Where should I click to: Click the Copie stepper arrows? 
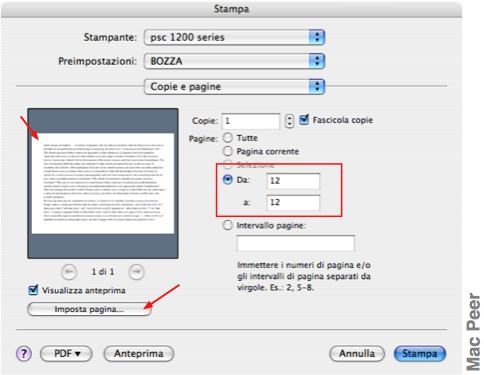pos(290,121)
